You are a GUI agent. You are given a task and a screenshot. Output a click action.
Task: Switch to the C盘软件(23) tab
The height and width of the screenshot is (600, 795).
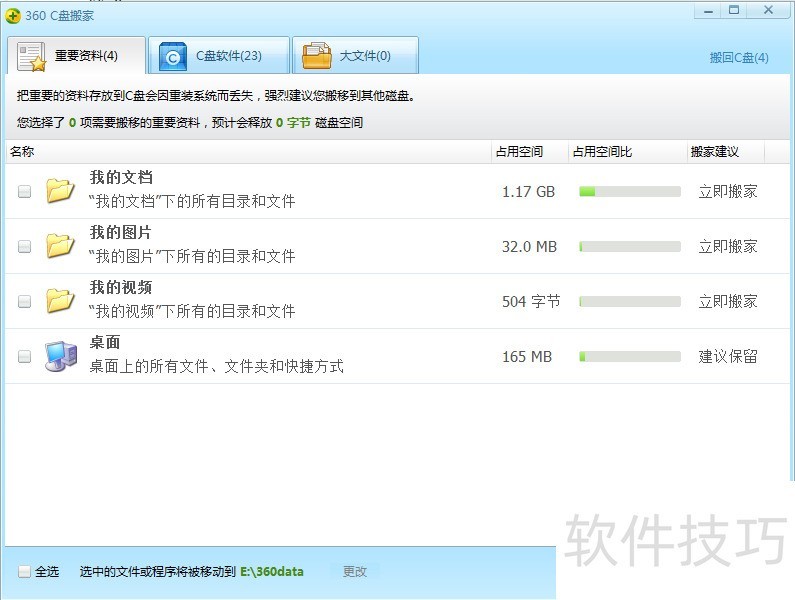coord(228,56)
